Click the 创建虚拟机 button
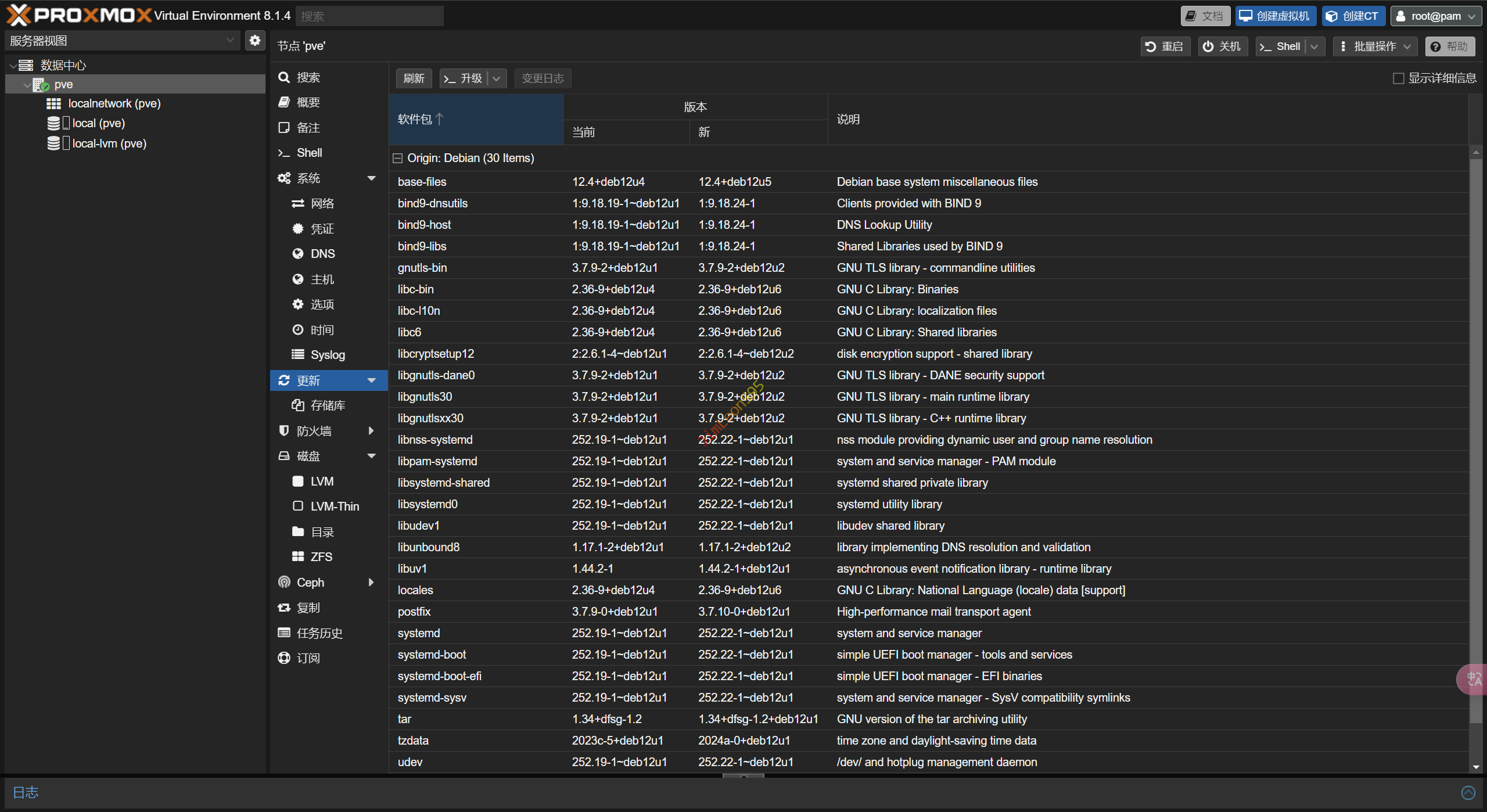This screenshot has width=1487, height=812. [1275, 16]
